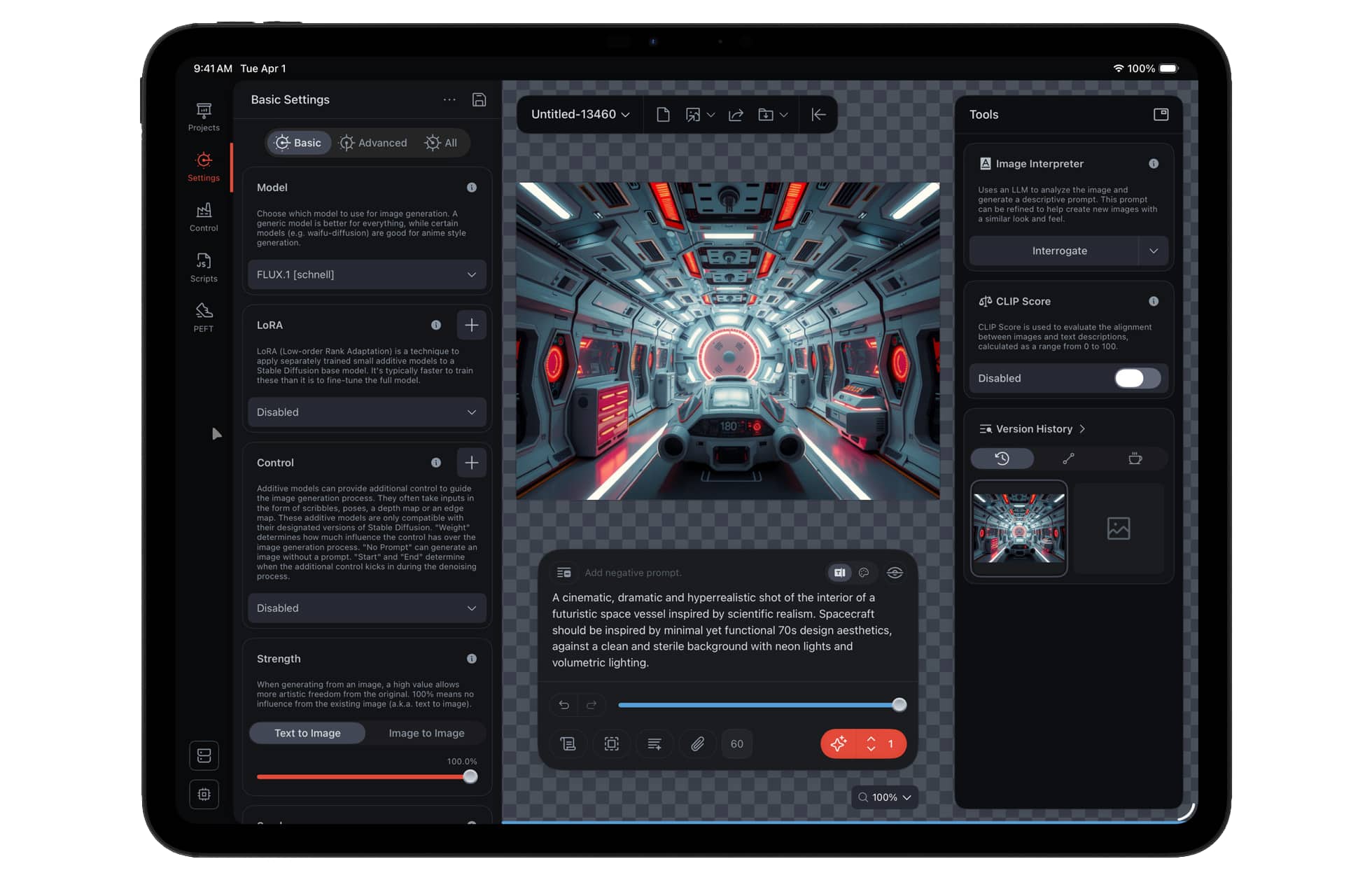Open the Scripts sidebar section
The image size is (1372, 880).
(x=204, y=267)
